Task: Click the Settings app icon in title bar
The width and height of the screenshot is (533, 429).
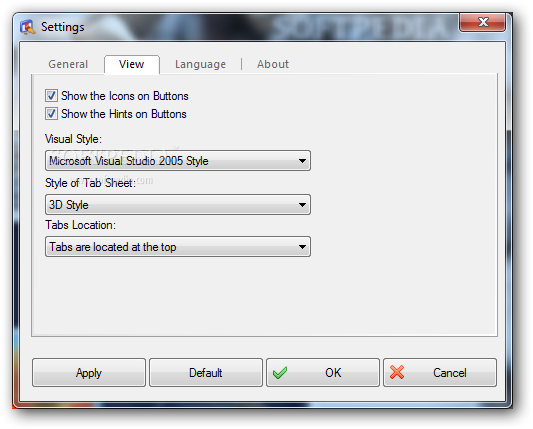Action: pos(27,27)
